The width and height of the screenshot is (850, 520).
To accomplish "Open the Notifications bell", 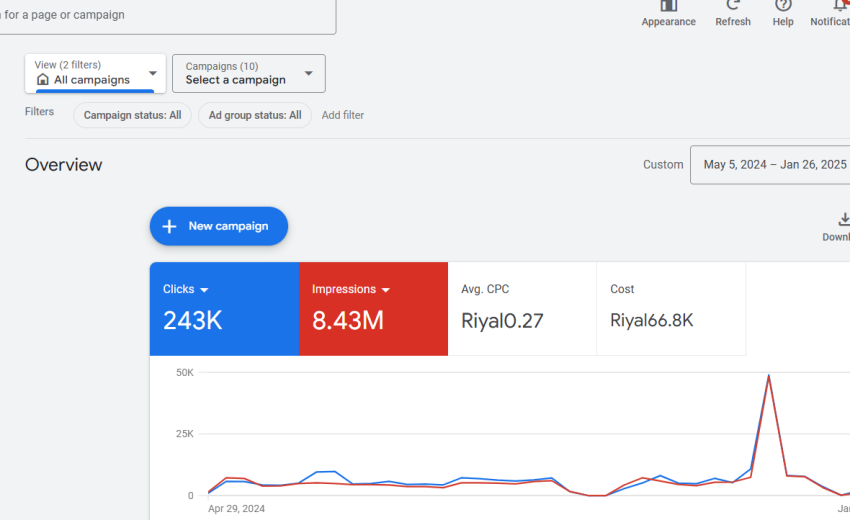I will point(838,6).
